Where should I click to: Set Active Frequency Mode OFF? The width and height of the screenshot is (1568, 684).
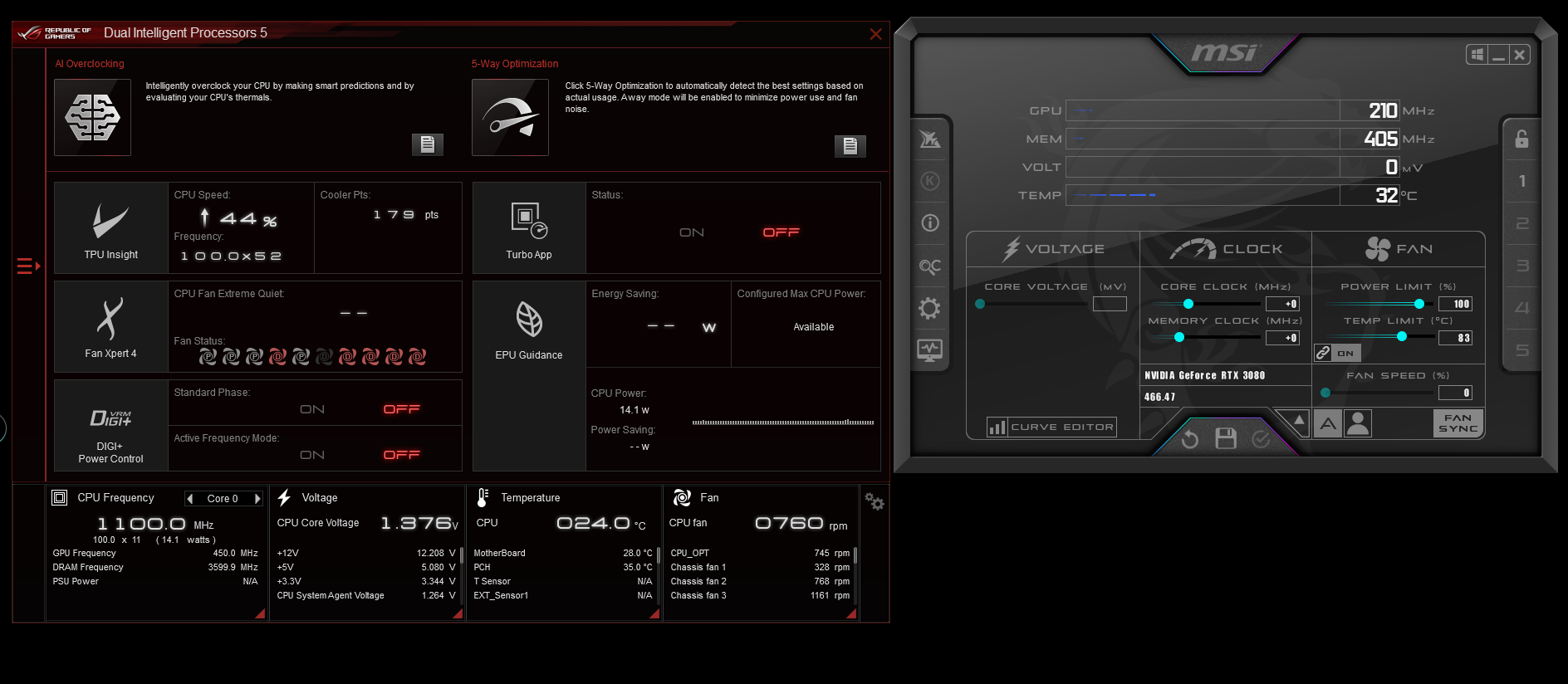pyautogui.click(x=402, y=455)
